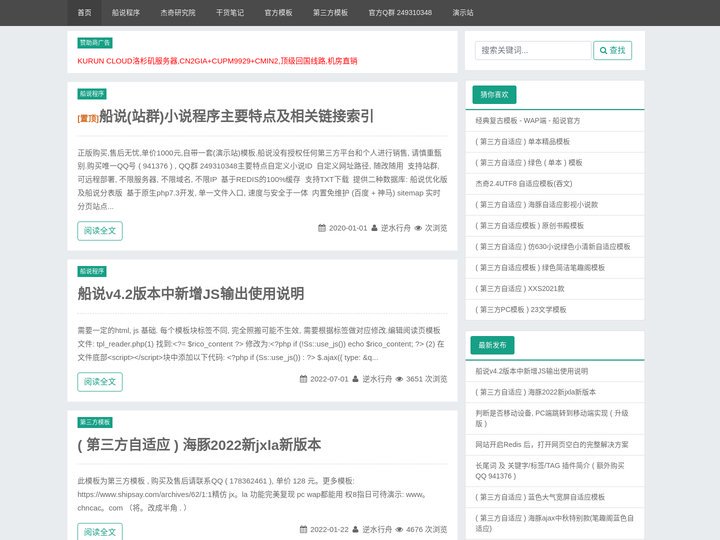
Task: Click the eye views icon in the 2020-01-01 post
Action: point(418,228)
